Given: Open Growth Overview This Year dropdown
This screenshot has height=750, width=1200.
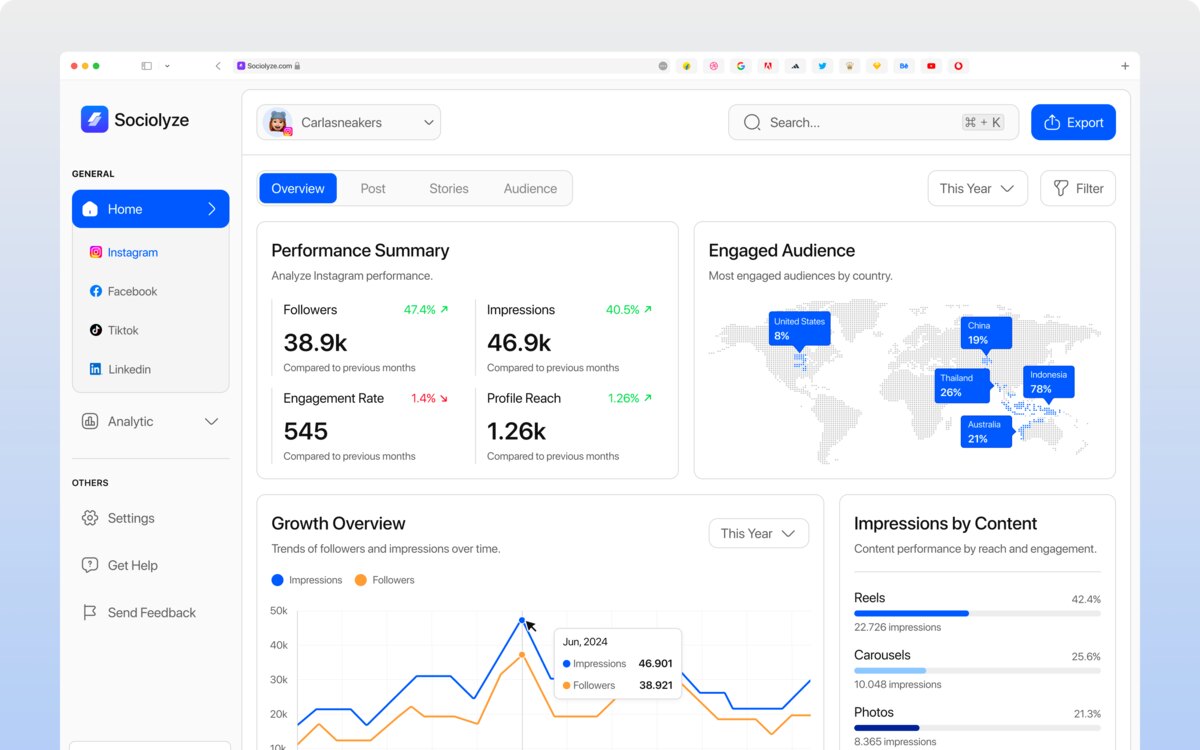Looking at the screenshot, I should (x=758, y=533).
